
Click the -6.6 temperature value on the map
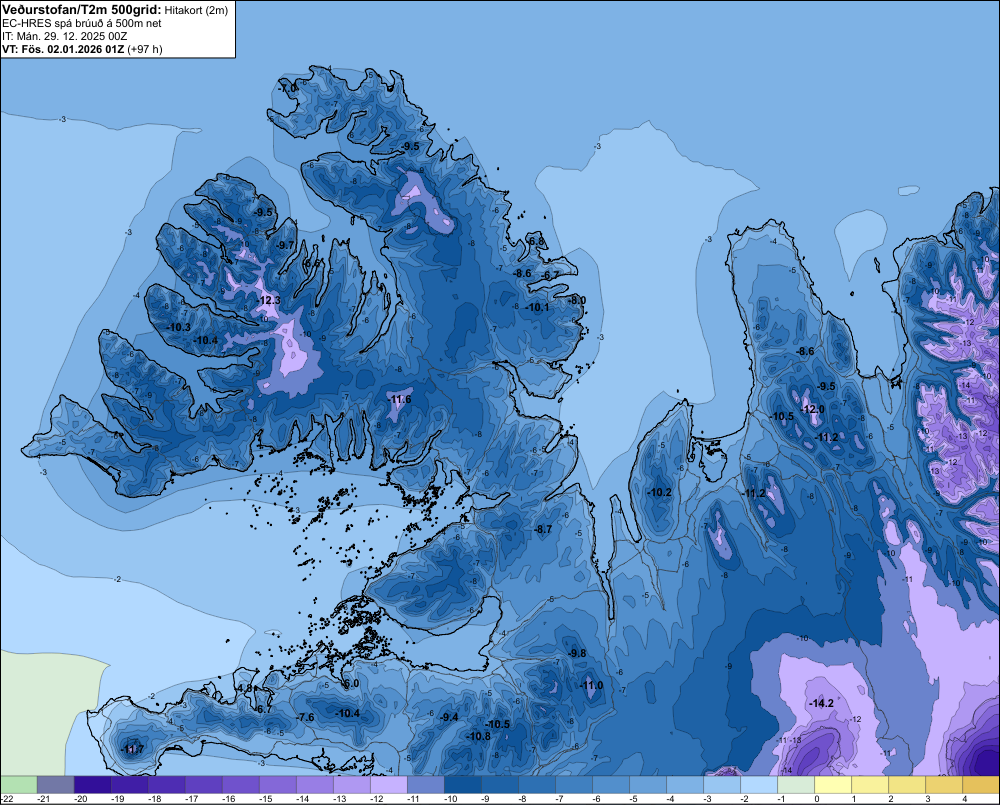(x=311, y=263)
